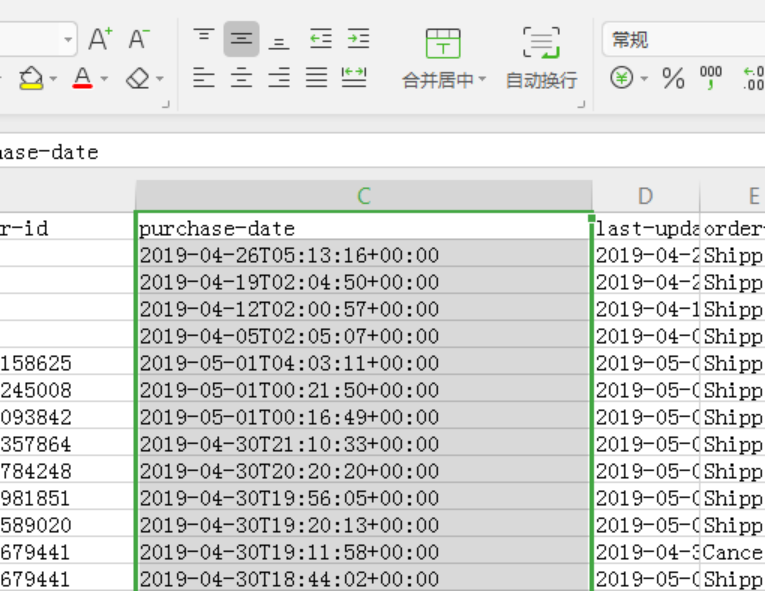Click formula bar showing purchase-date

pos(382,152)
